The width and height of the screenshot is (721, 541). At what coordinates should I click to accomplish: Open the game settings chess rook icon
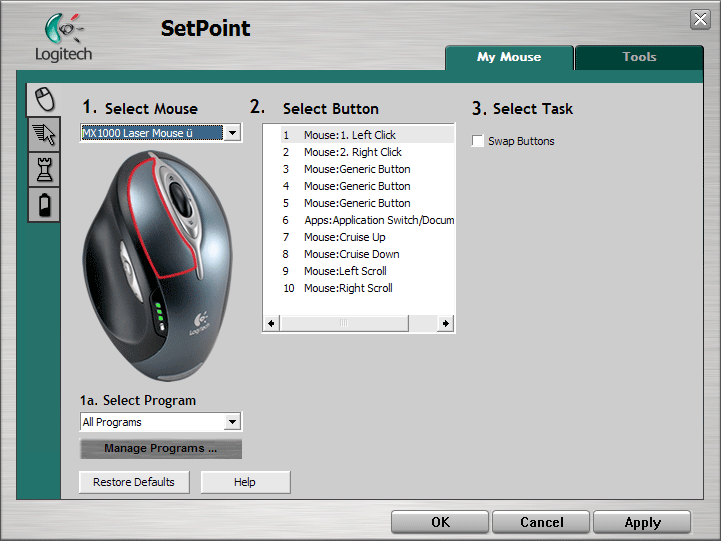click(44, 170)
